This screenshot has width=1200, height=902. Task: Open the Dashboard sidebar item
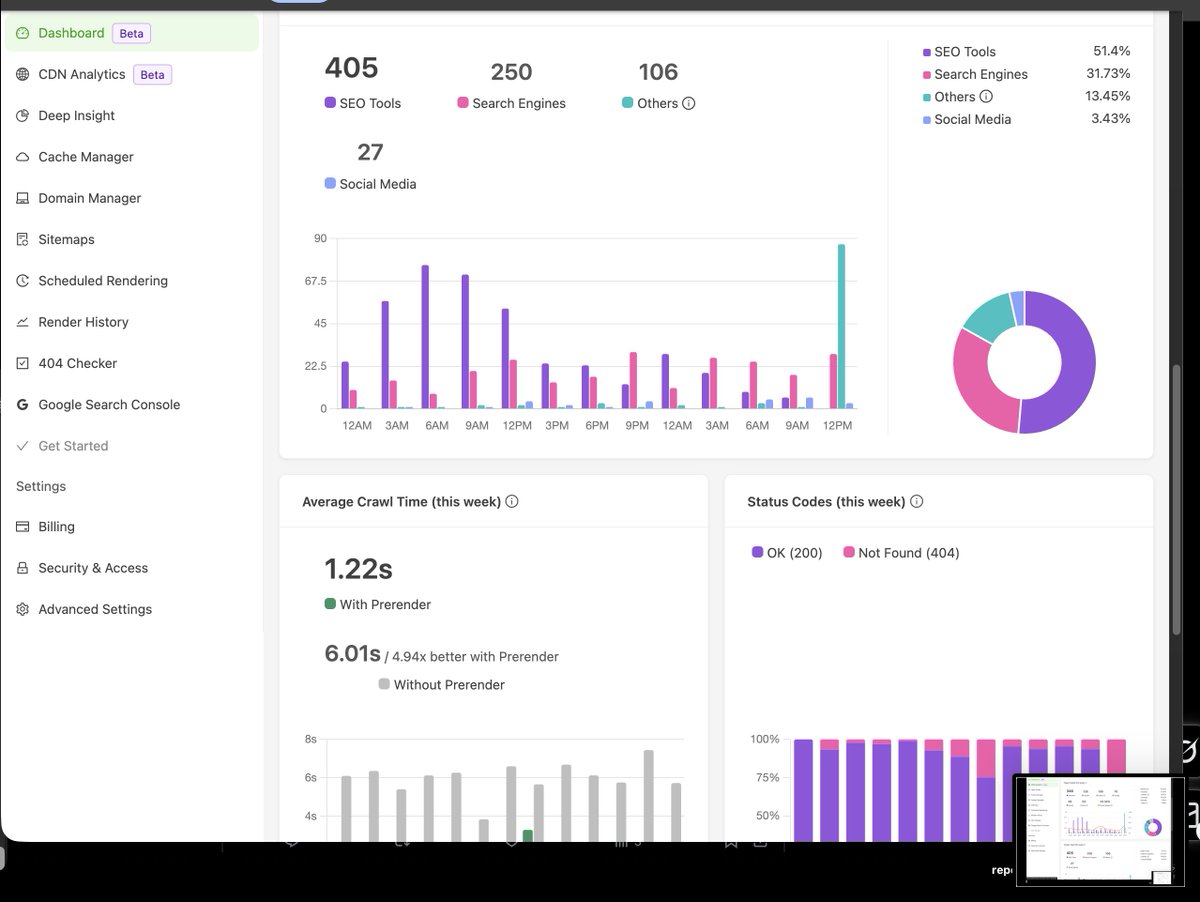tap(131, 33)
